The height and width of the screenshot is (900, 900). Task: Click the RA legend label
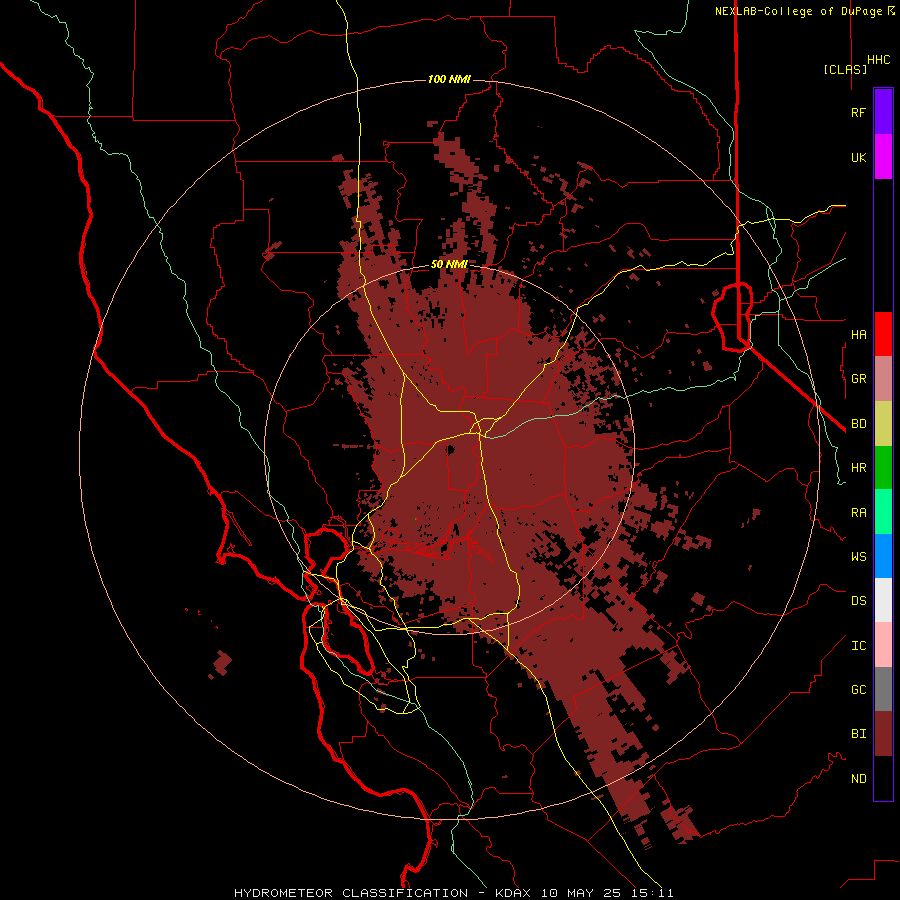858,513
